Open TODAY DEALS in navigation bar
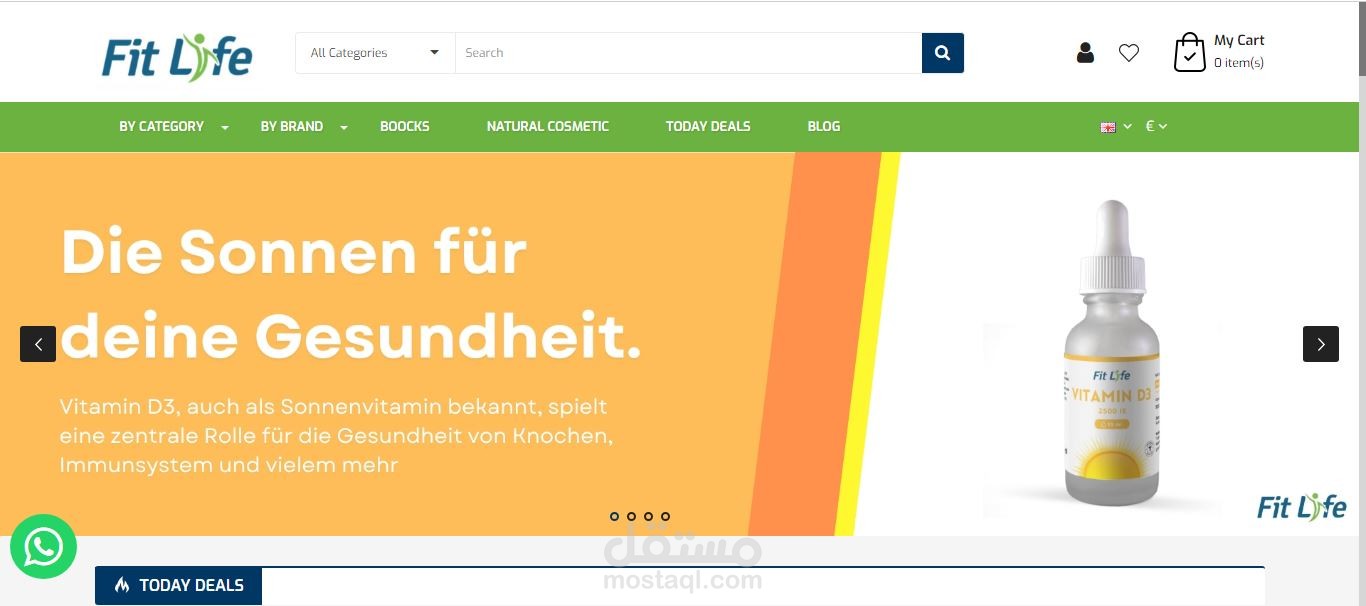 click(708, 126)
